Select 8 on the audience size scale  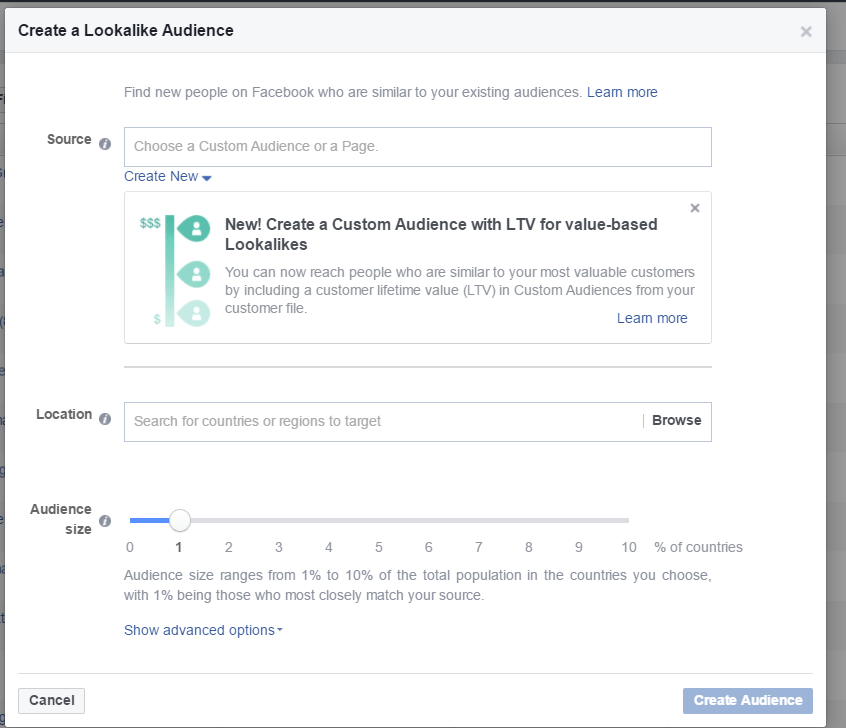pos(529,547)
